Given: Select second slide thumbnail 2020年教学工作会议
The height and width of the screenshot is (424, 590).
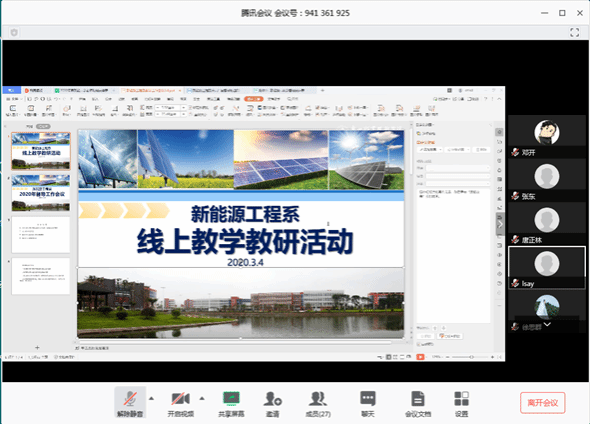Looking at the screenshot, I should (x=41, y=193).
